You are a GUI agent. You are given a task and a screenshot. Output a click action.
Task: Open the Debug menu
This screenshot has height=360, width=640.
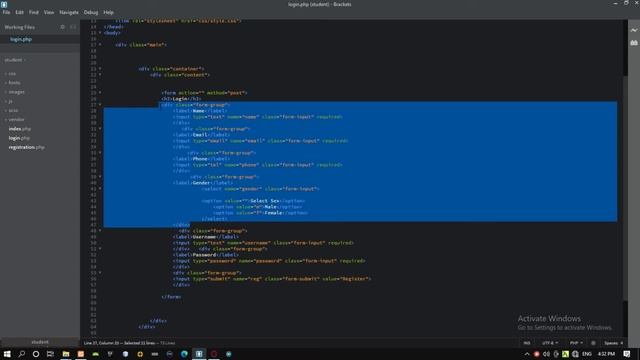[x=91, y=12]
